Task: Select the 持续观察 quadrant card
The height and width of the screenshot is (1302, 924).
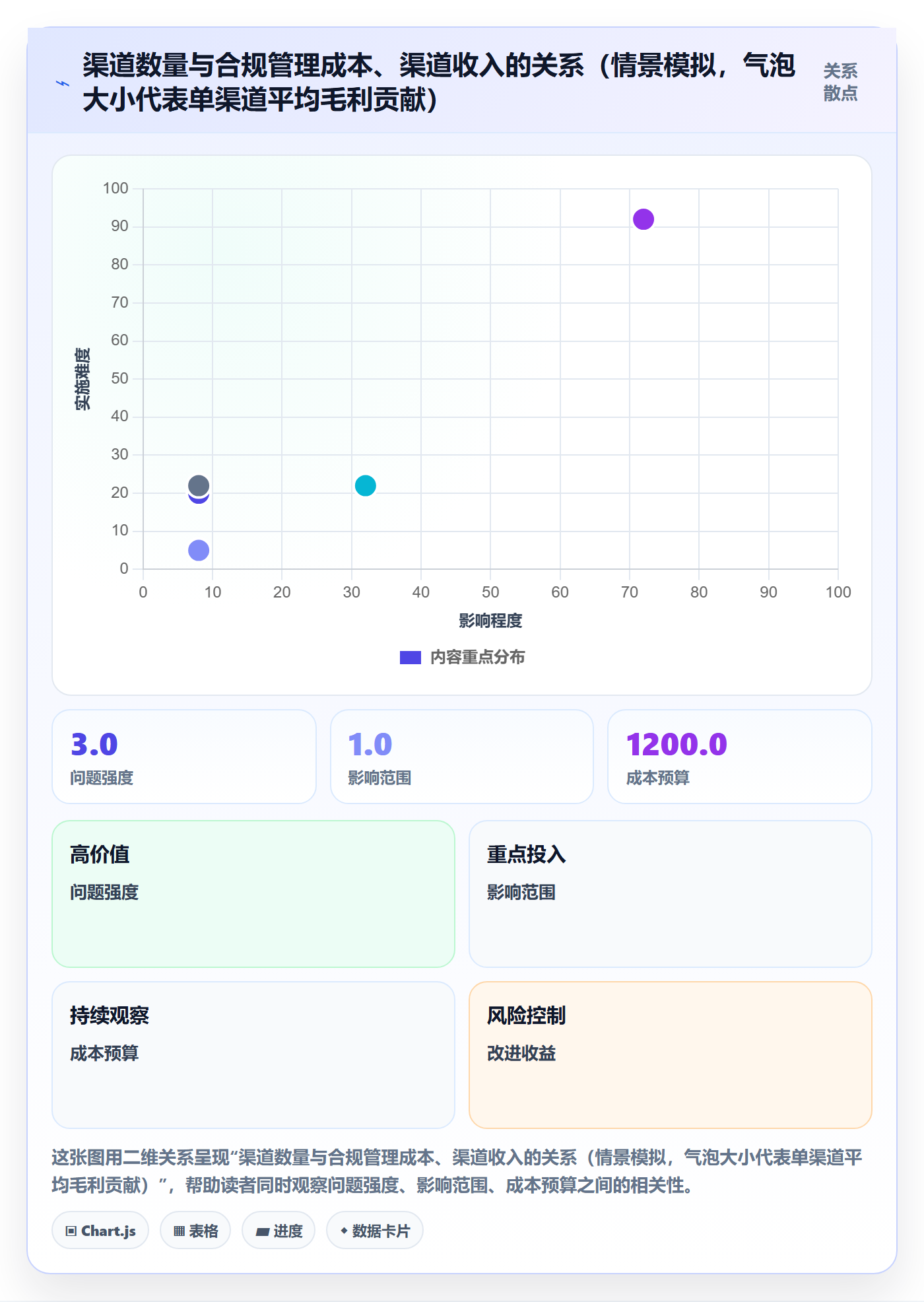Action: [x=253, y=1055]
